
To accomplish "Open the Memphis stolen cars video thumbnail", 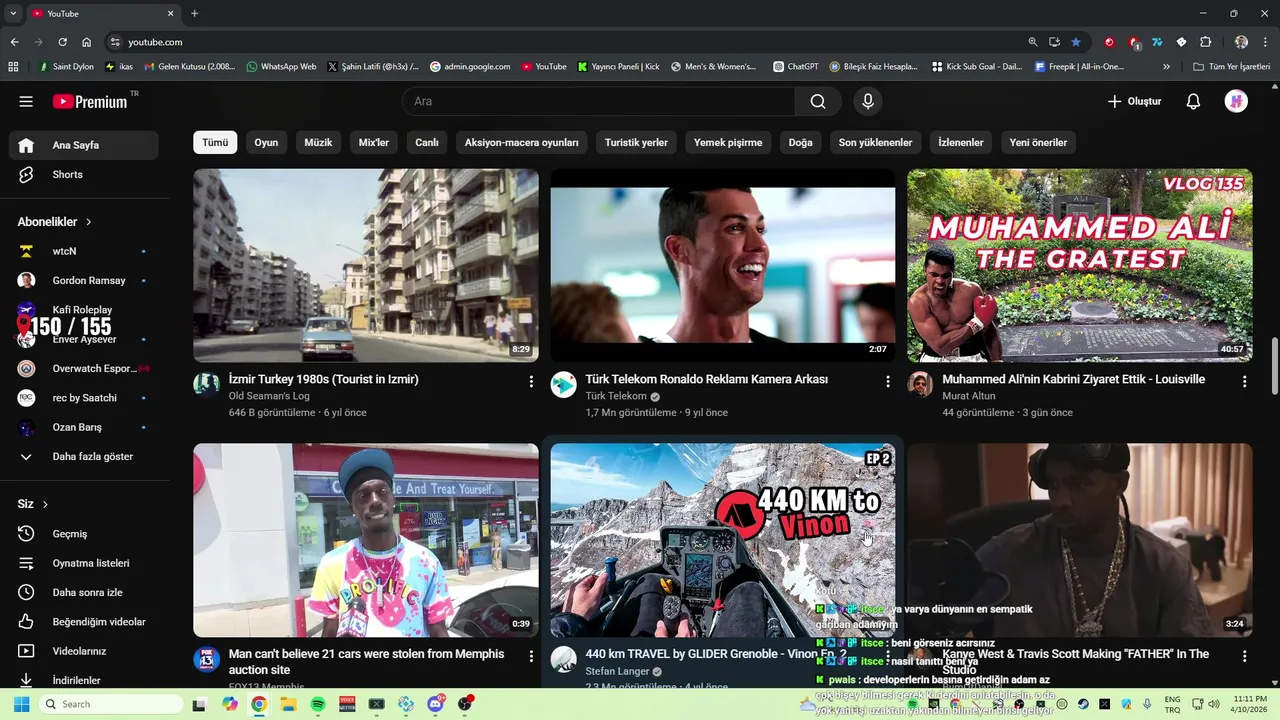I will (x=366, y=540).
